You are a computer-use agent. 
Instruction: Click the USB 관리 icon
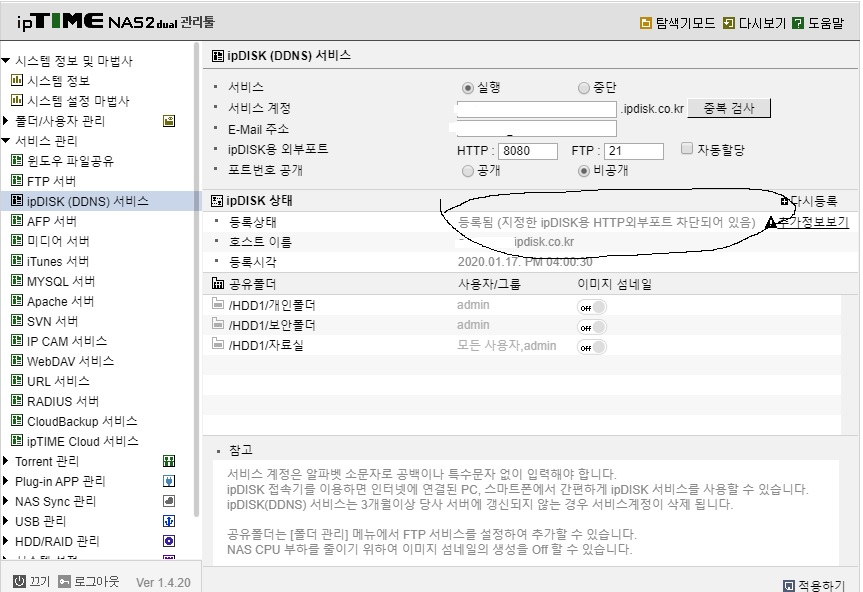coord(169,521)
